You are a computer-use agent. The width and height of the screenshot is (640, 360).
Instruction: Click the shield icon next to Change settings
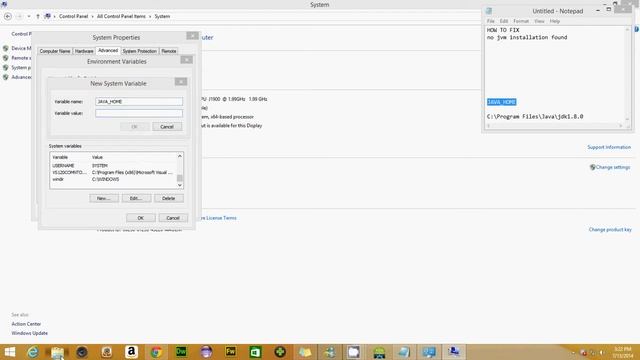click(x=592, y=167)
